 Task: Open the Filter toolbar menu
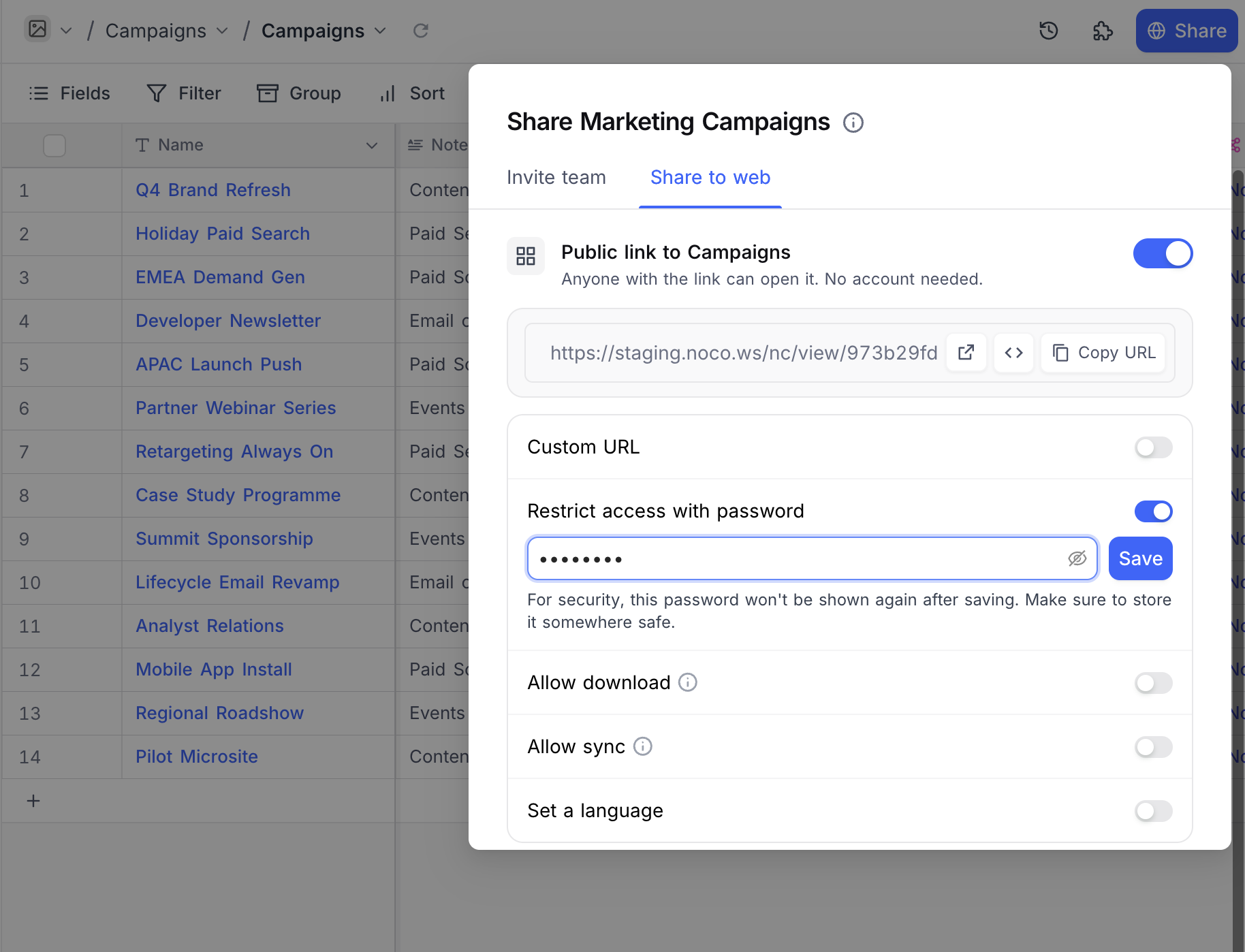click(x=184, y=93)
